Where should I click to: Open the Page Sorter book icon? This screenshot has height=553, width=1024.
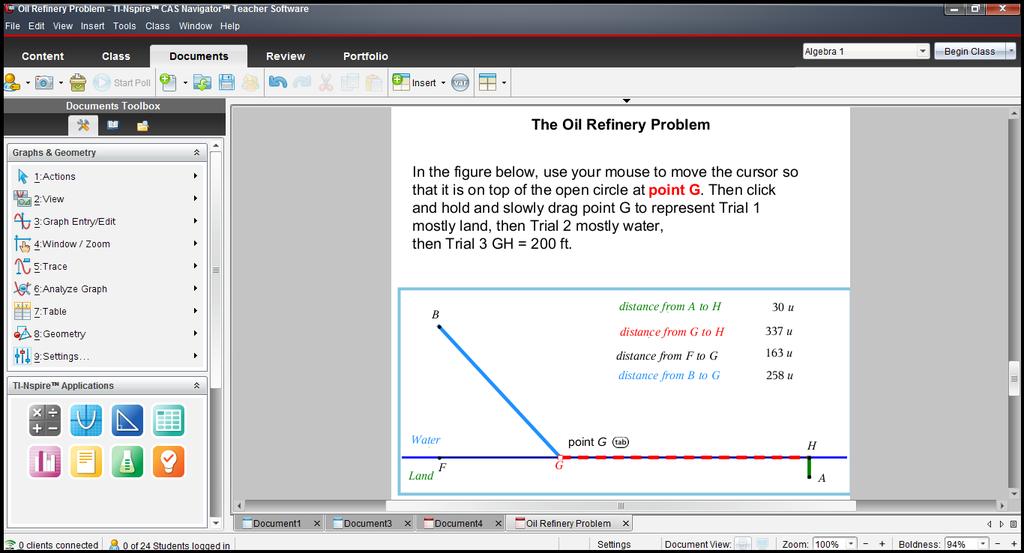[113, 125]
